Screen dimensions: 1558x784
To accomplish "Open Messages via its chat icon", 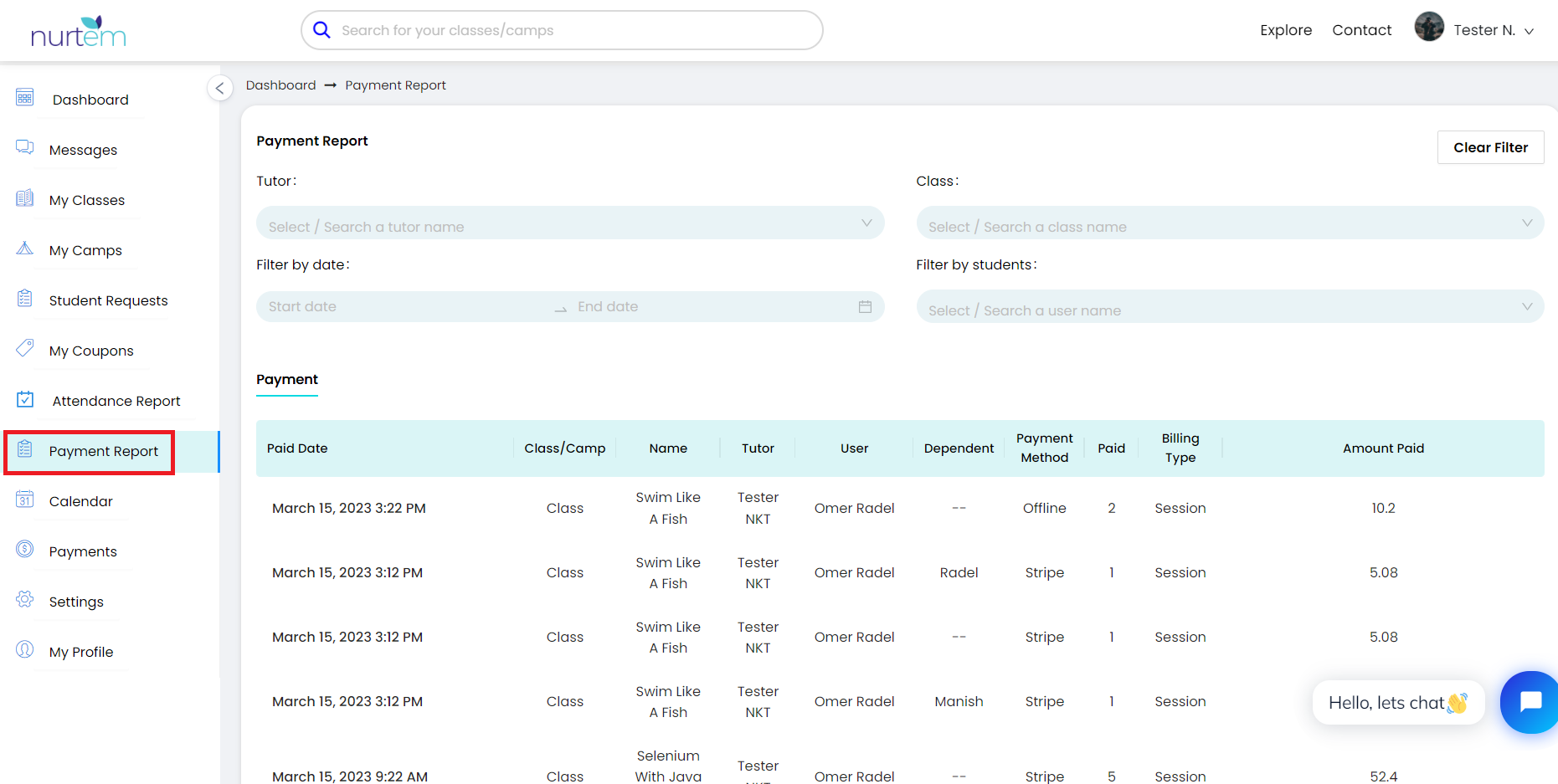I will pos(25,148).
